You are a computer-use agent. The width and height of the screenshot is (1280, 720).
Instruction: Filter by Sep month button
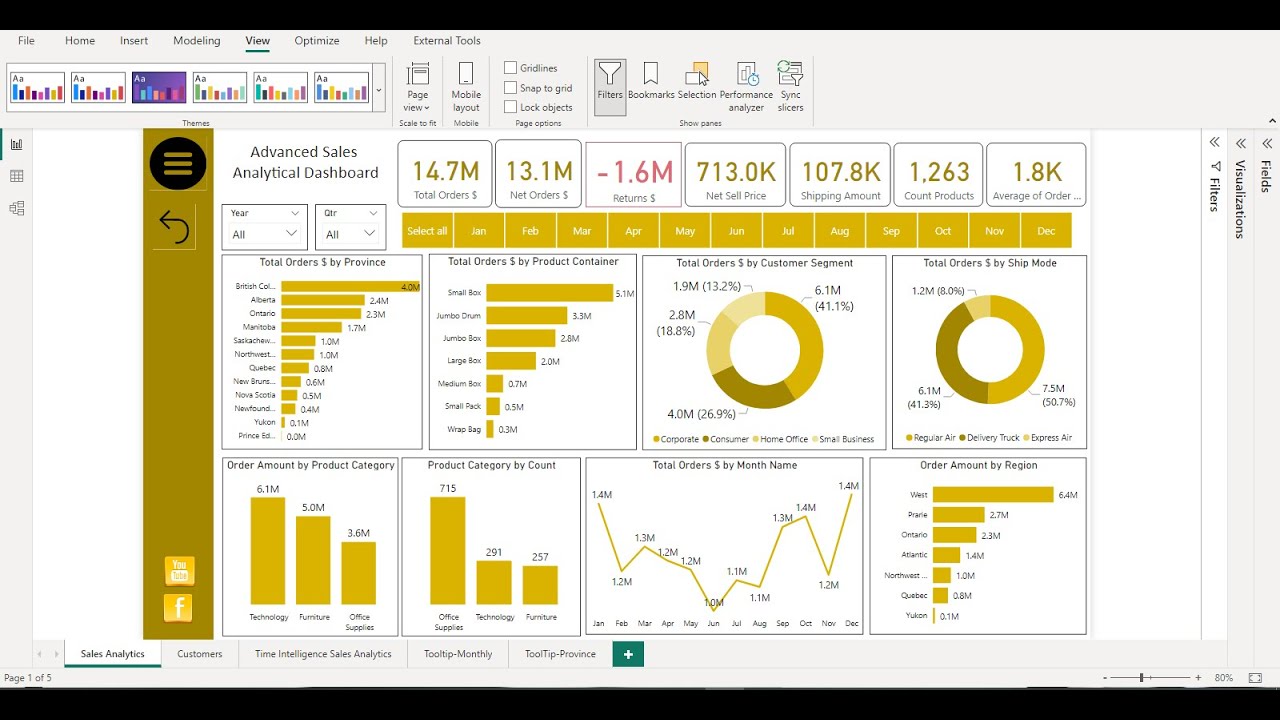point(891,231)
